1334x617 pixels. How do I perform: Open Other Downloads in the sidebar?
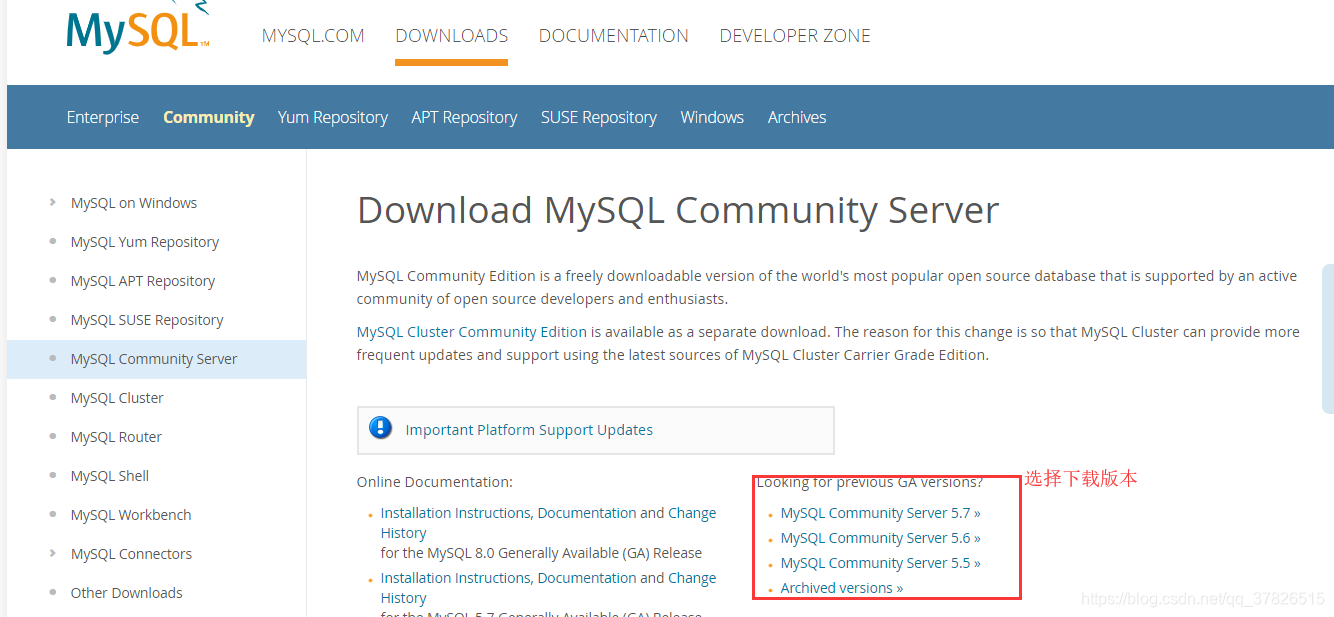[x=126, y=593]
